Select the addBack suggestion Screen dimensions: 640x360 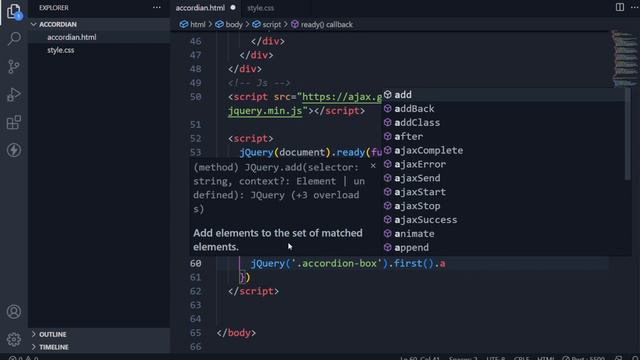pos(503,109)
